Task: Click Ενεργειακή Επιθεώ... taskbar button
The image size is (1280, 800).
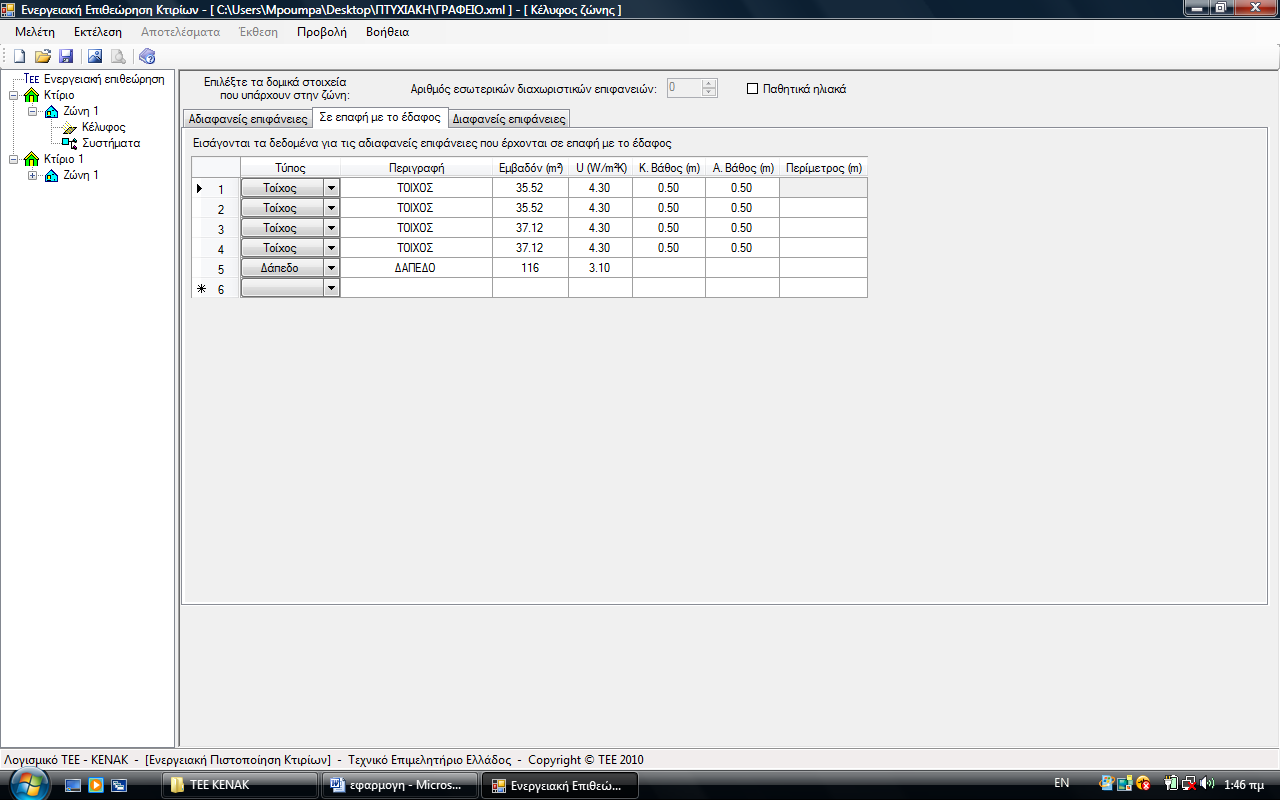Action: [560, 785]
